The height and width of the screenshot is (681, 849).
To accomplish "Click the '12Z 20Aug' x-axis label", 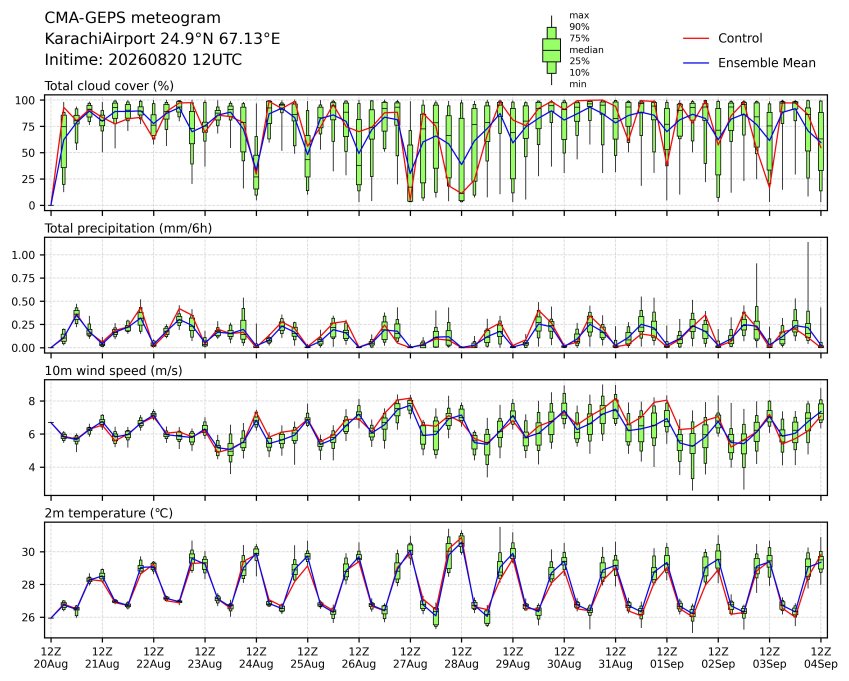I will coord(51,658).
